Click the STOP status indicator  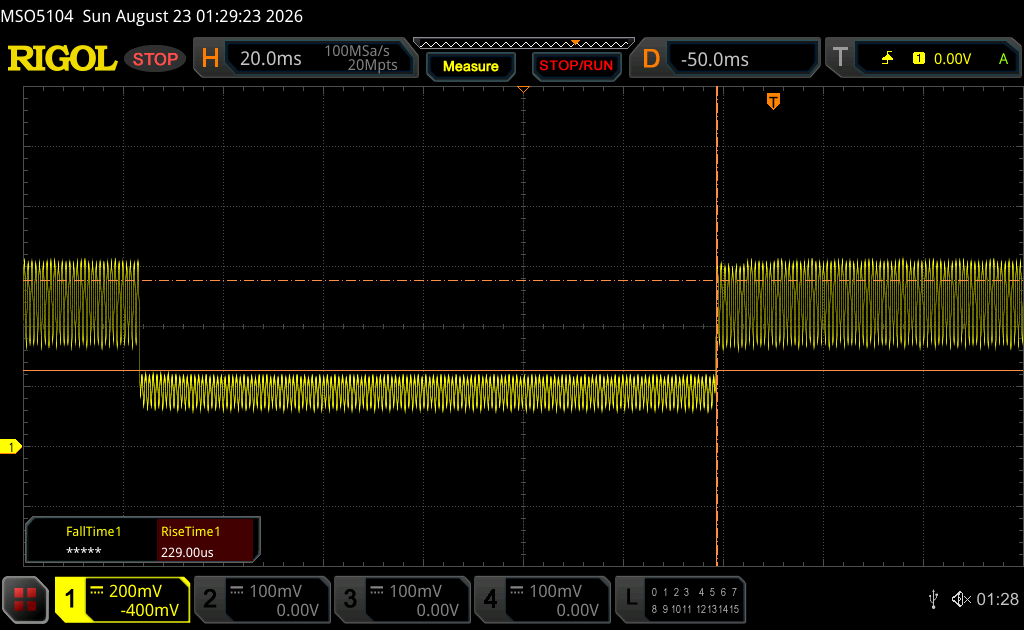(x=155, y=59)
